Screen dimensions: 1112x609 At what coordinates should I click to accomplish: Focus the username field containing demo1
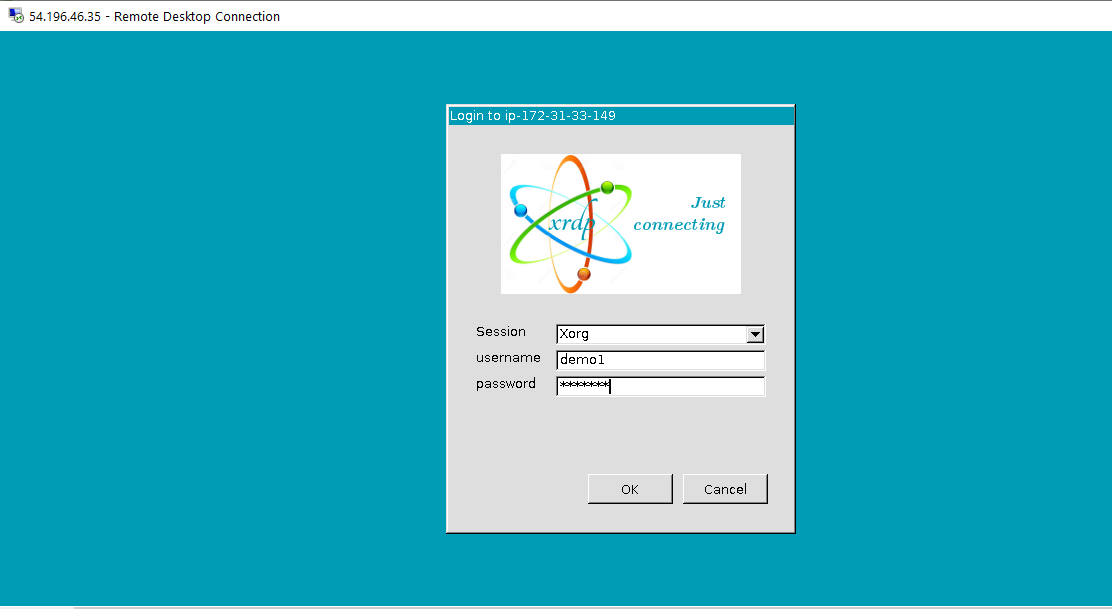point(660,360)
